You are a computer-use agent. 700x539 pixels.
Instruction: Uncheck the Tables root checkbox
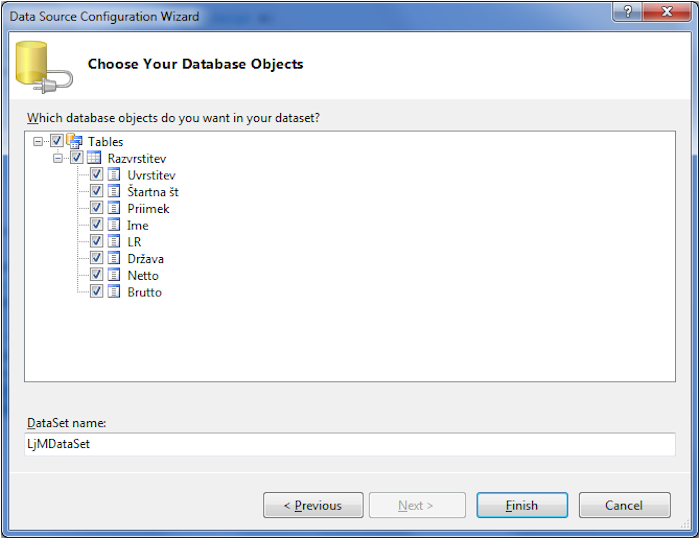point(57,142)
